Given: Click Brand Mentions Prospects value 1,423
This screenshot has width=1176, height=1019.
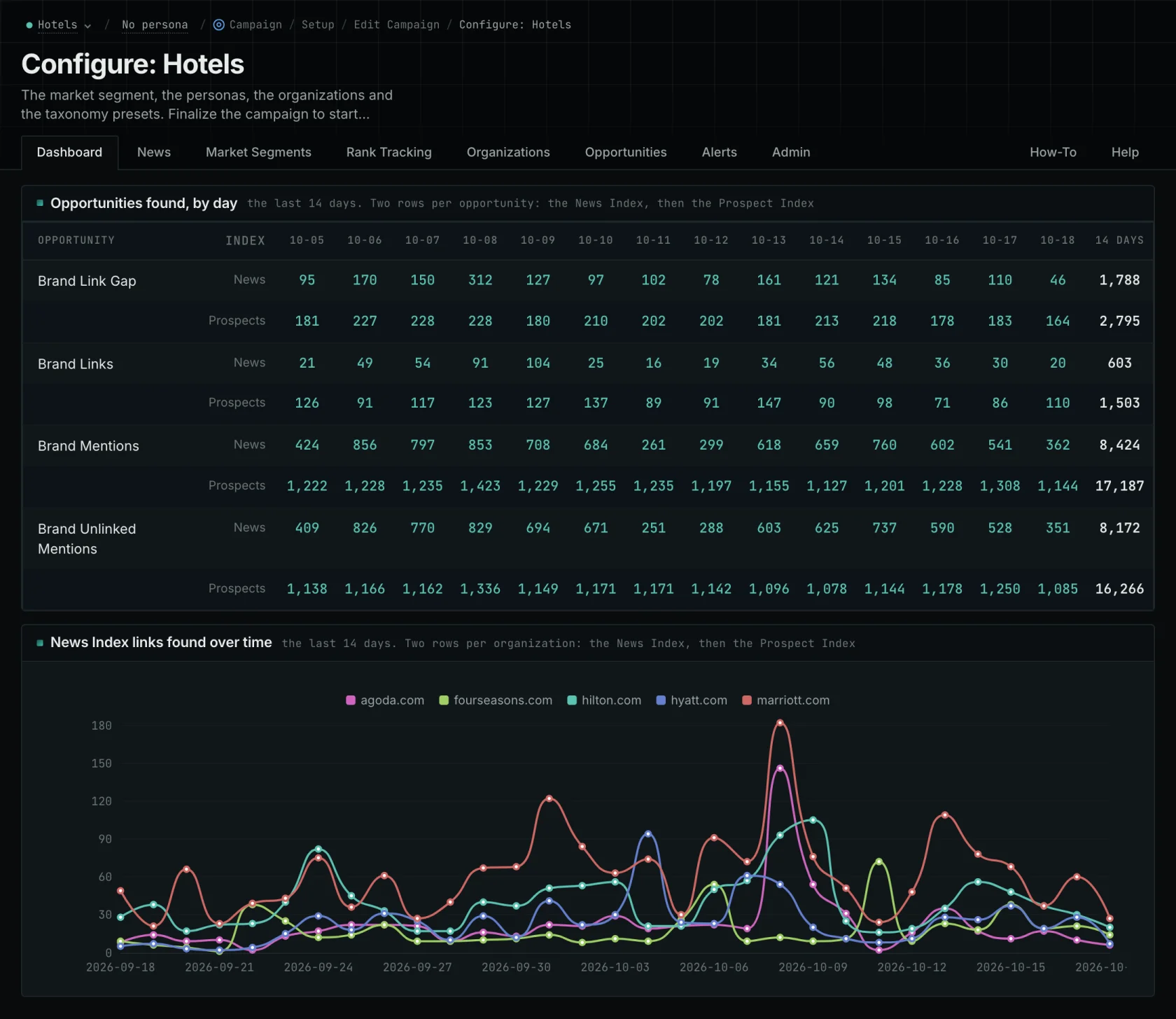Looking at the screenshot, I should coord(480,486).
